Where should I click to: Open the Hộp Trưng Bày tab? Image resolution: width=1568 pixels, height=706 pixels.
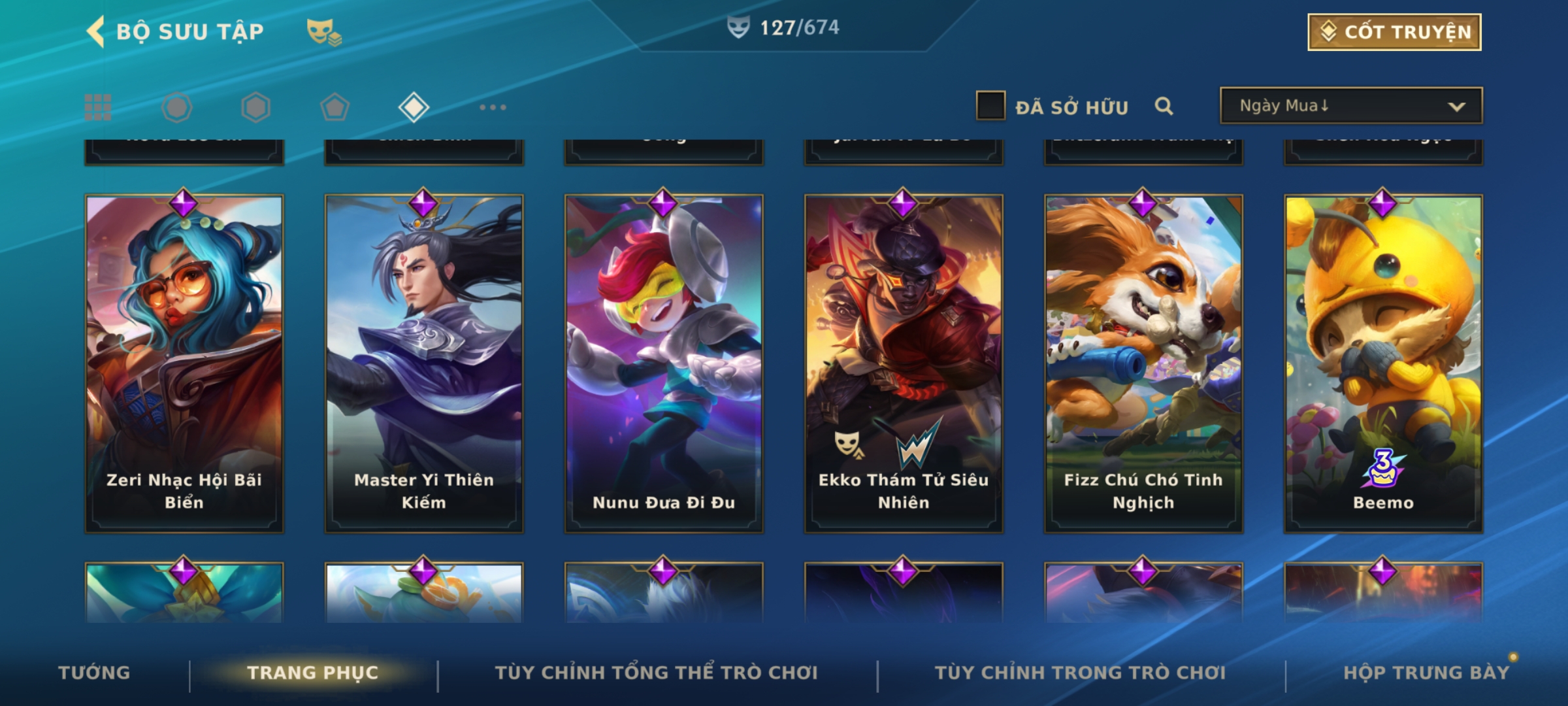tap(1426, 673)
